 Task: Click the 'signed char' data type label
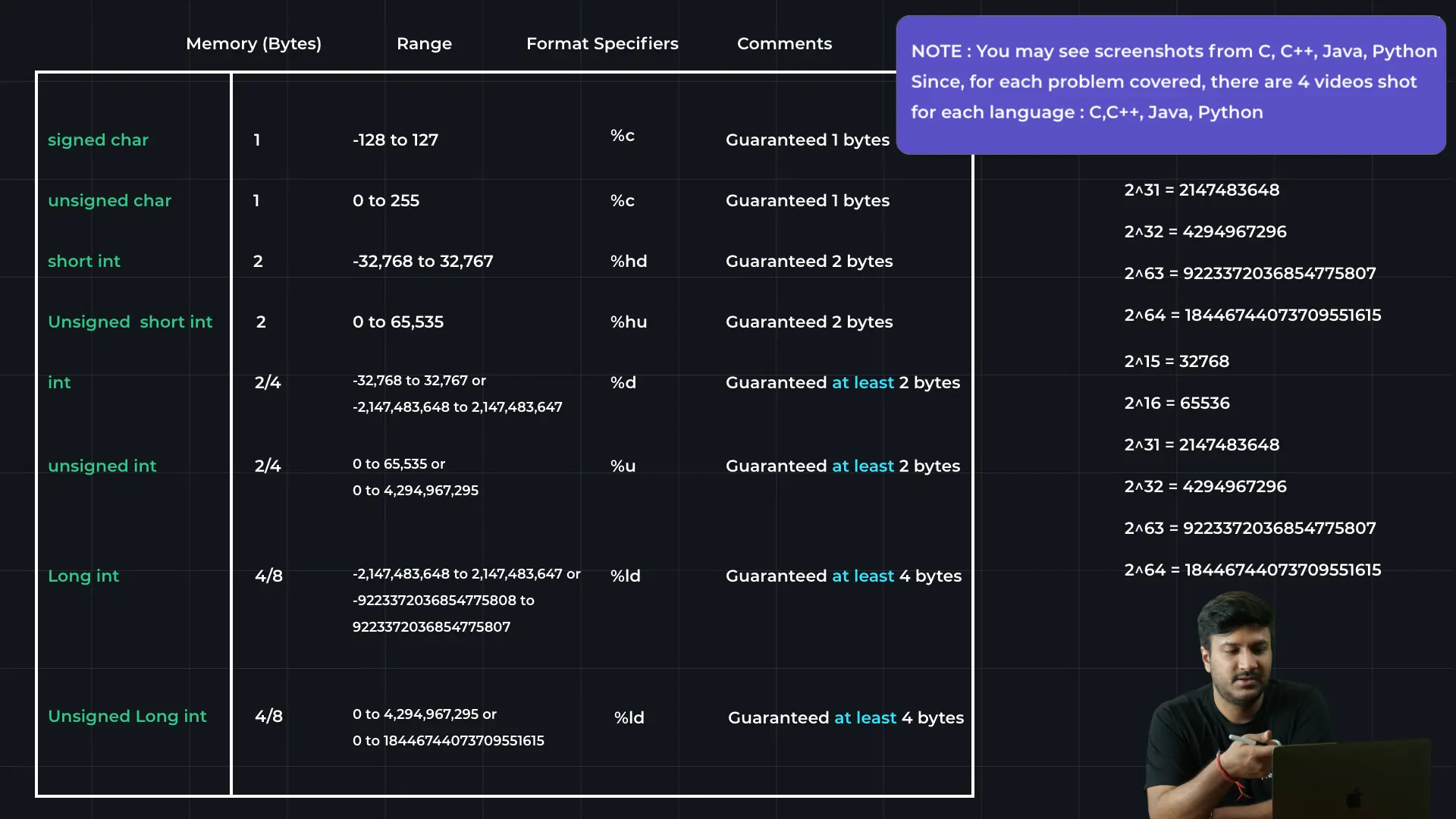point(98,140)
